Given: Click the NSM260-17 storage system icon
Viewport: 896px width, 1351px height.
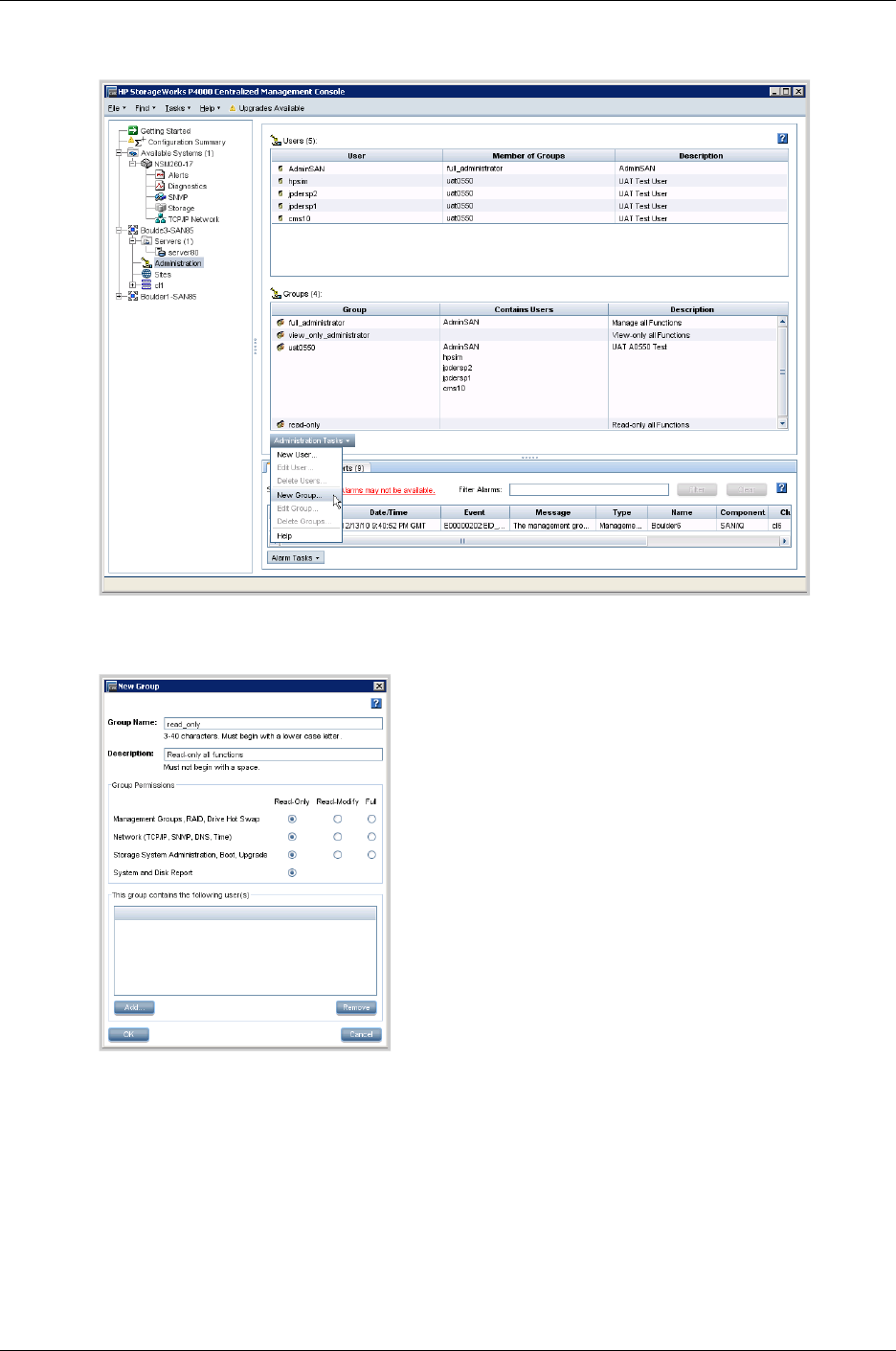Looking at the screenshot, I should 146,164.
